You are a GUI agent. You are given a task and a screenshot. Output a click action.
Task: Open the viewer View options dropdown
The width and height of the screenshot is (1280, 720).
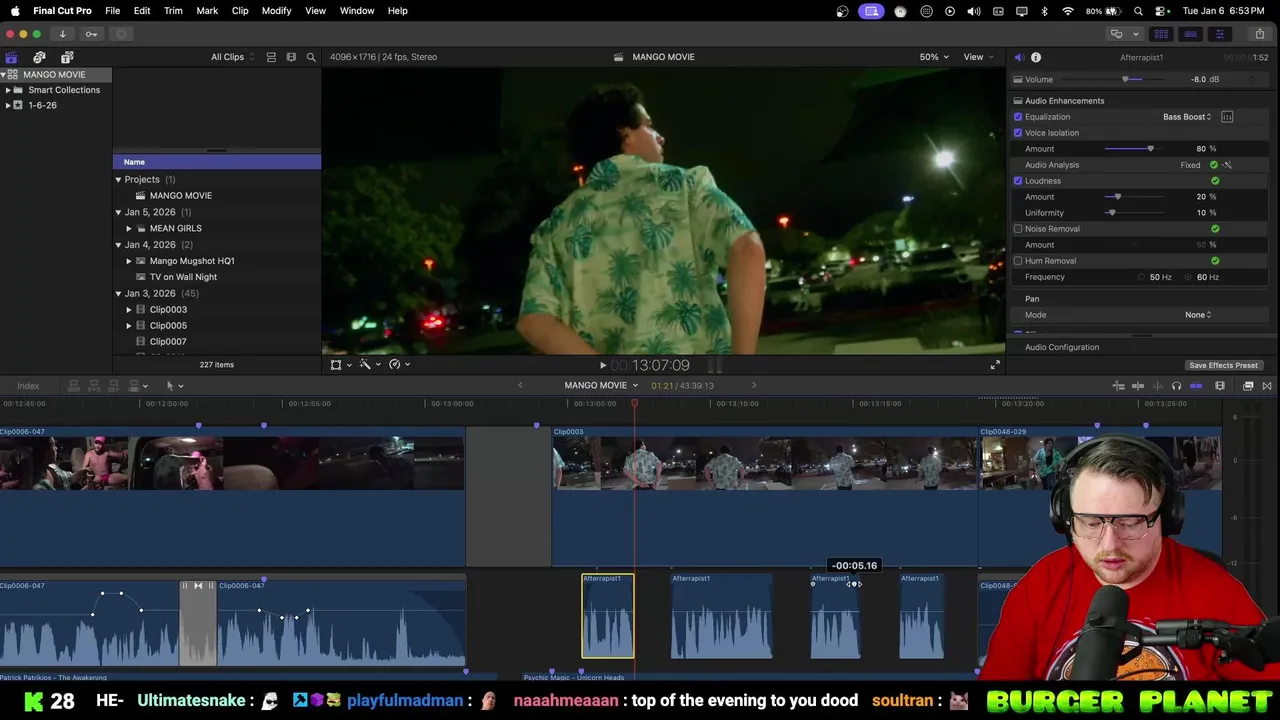pos(978,57)
